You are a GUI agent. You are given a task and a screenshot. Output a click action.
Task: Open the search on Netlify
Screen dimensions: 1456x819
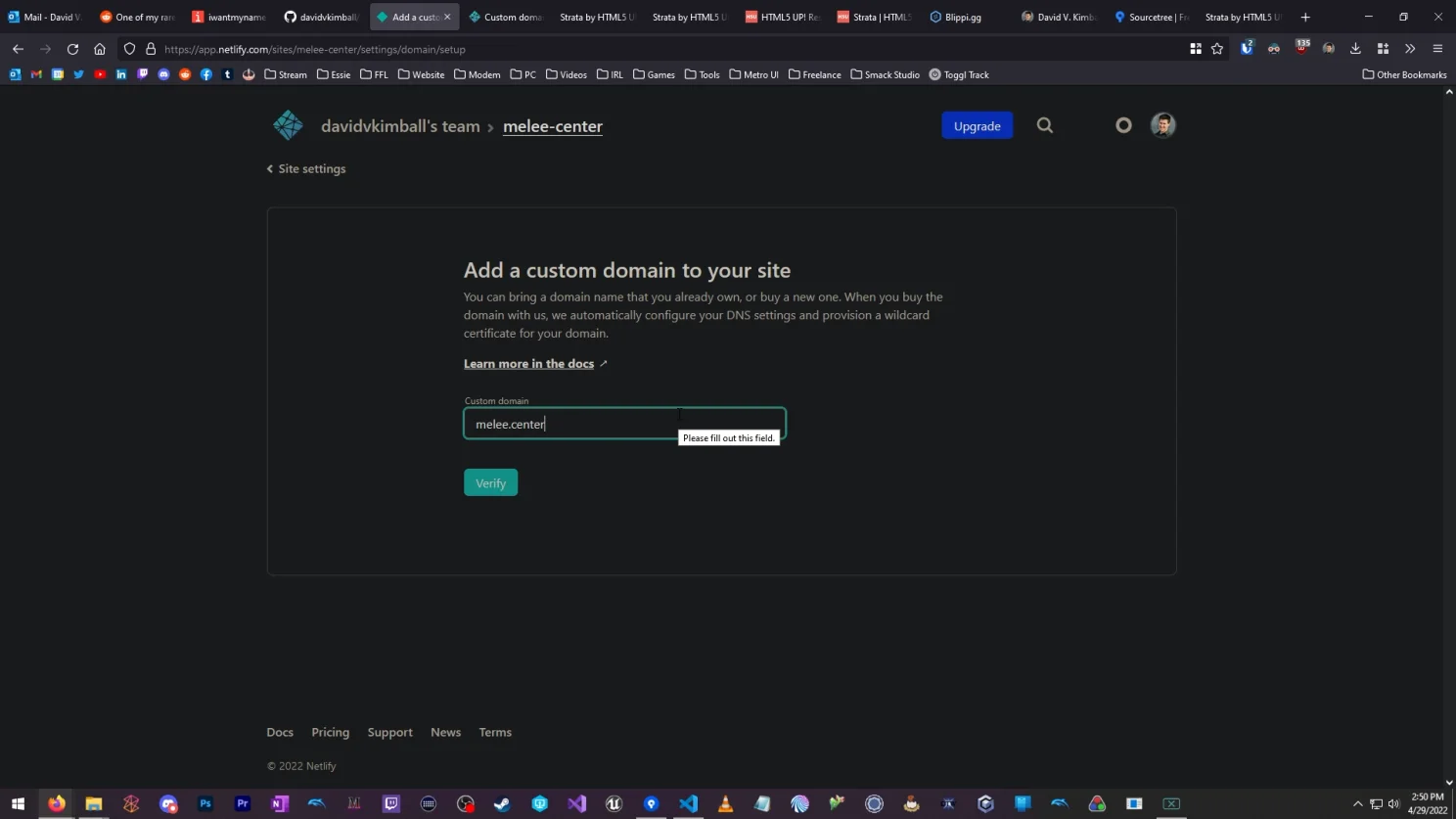[x=1044, y=125]
